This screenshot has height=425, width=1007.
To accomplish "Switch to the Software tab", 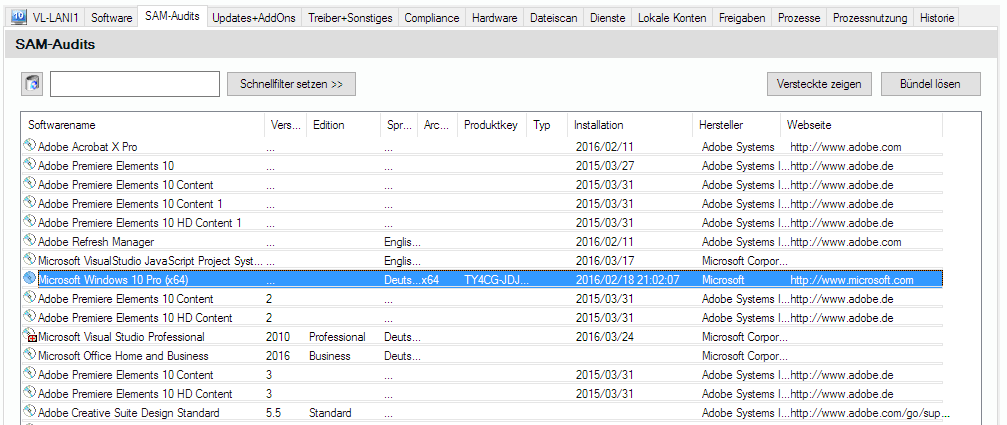I will click(111, 17).
